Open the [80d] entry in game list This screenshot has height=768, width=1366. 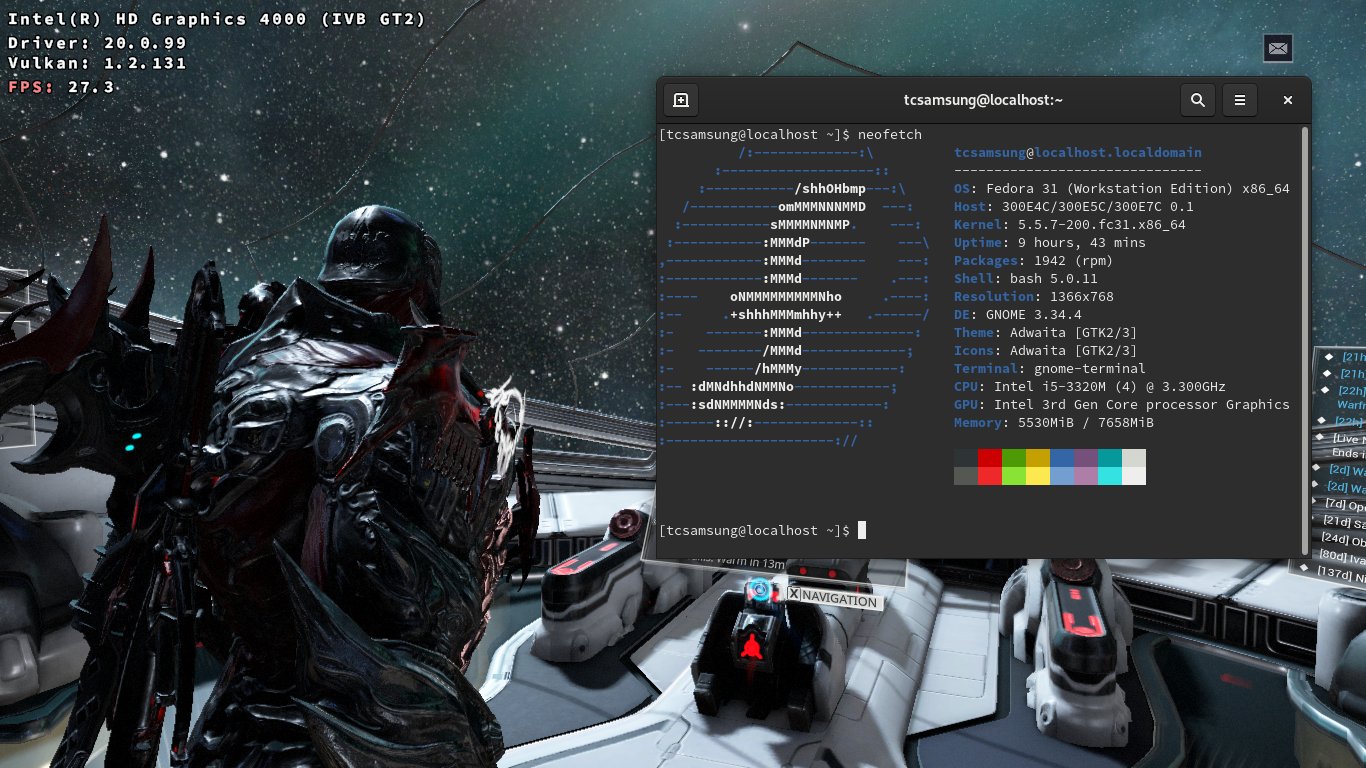[1342, 556]
